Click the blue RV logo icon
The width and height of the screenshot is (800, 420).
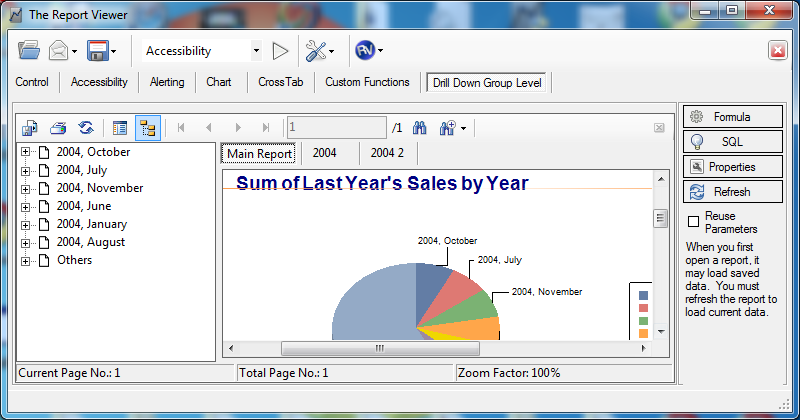tap(365, 50)
